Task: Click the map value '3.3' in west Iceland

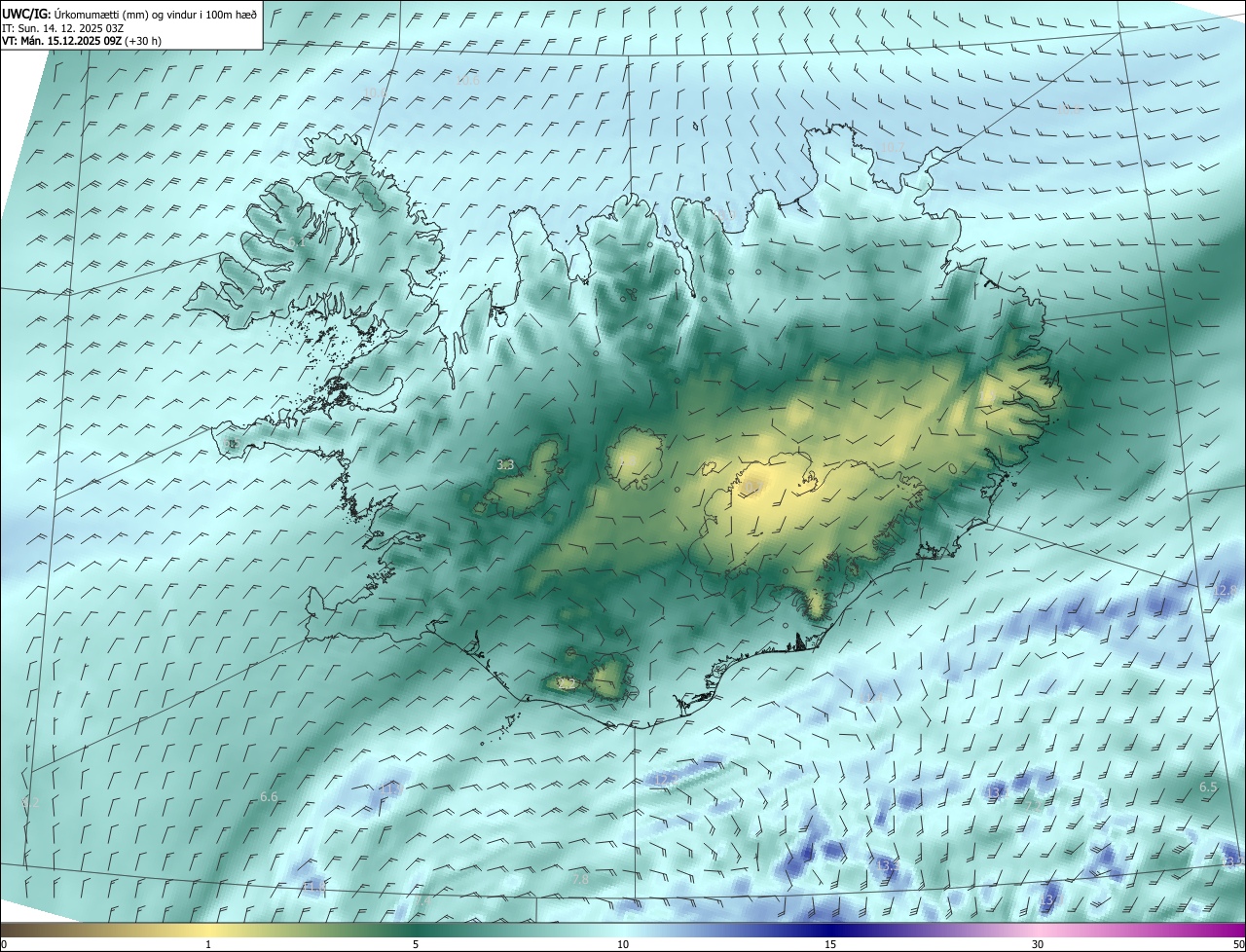Action: coord(505,465)
